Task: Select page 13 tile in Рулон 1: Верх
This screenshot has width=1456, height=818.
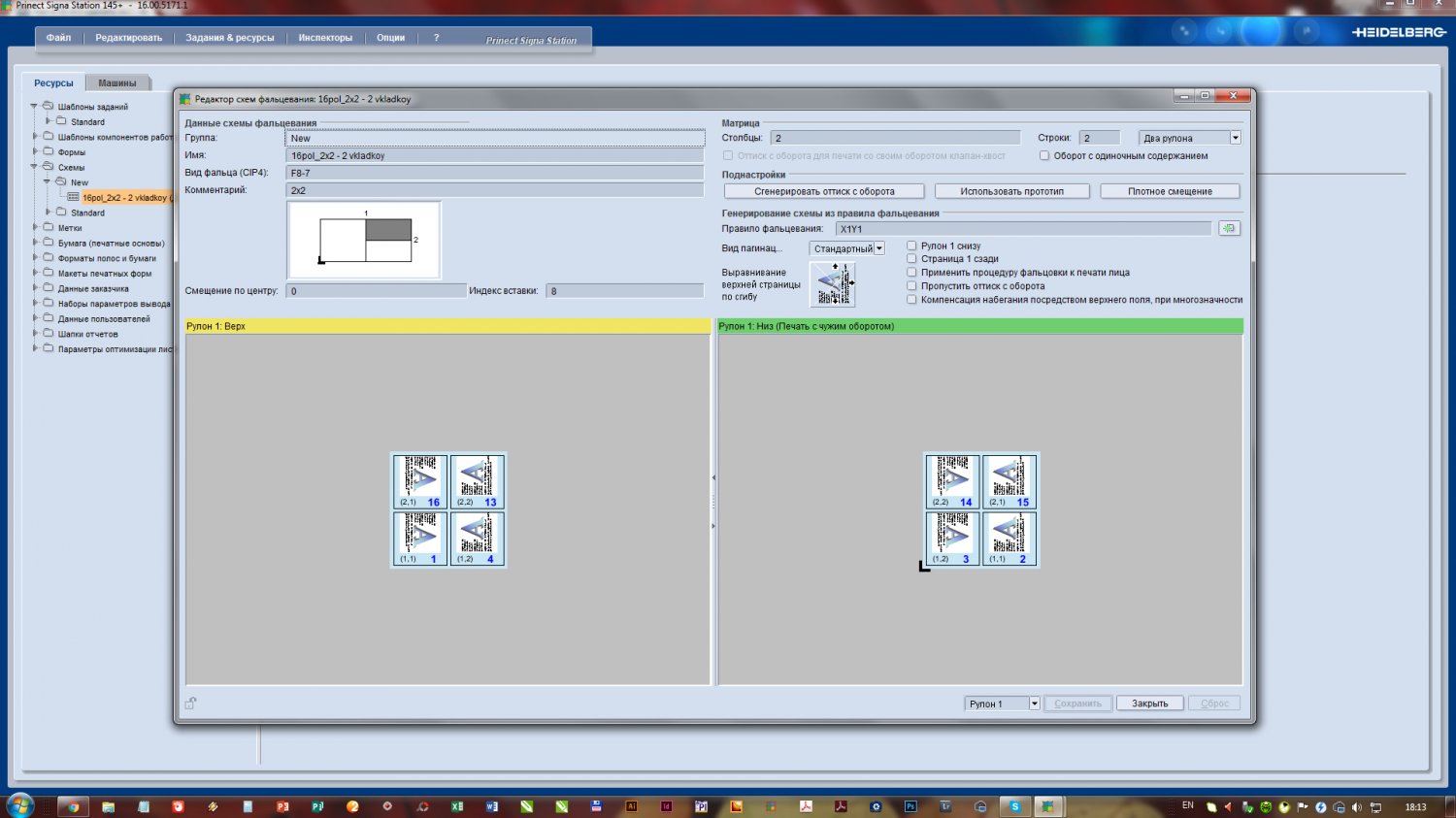Action: click(x=478, y=481)
